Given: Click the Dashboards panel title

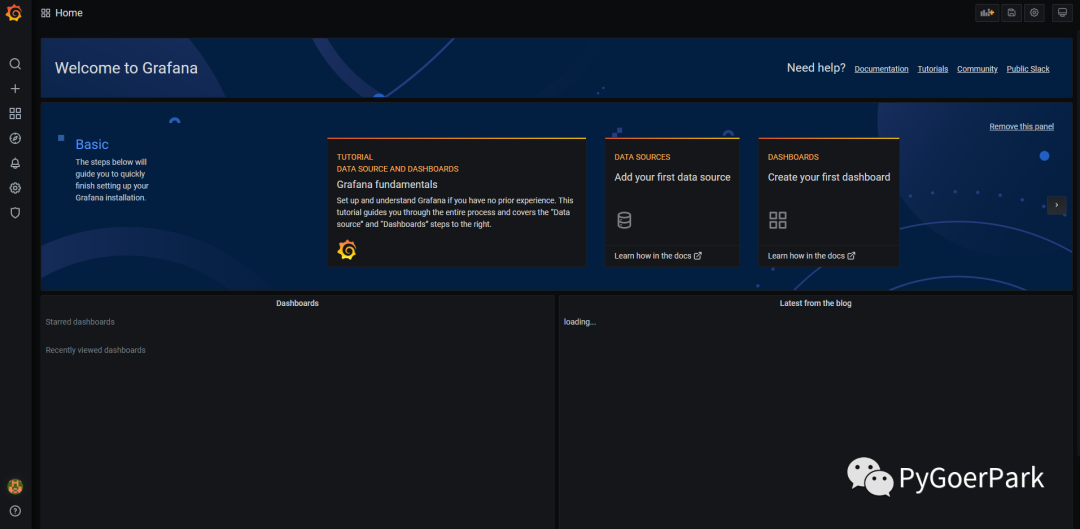Looking at the screenshot, I should tap(298, 303).
